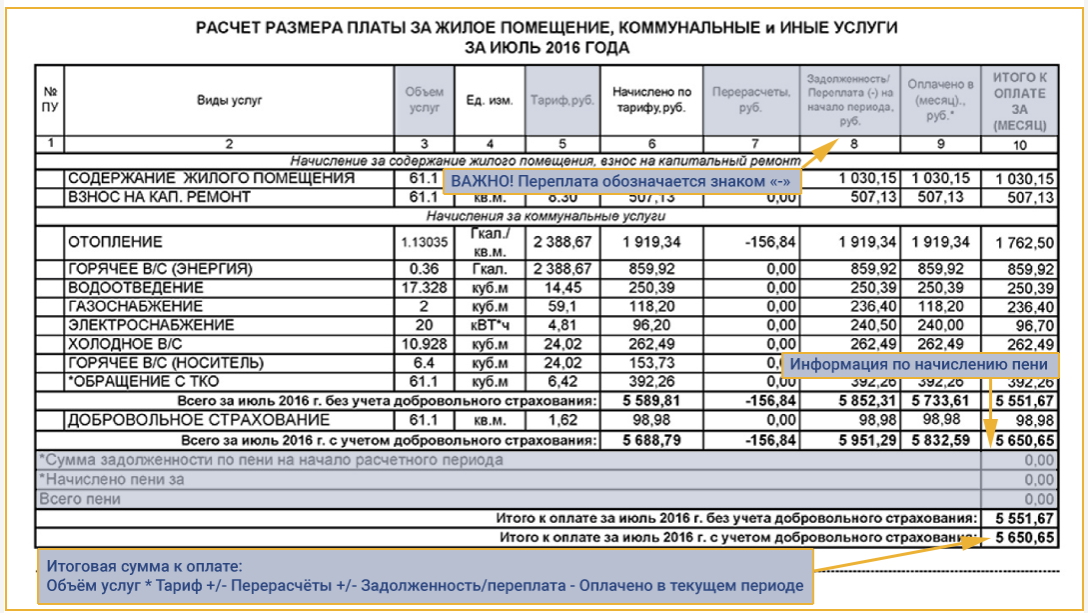The height and width of the screenshot is (613, 1088).
Task: Click the row label "ЭЛЕКТРОСНАБЖЕНИЕ"
Action: (151, 325)
